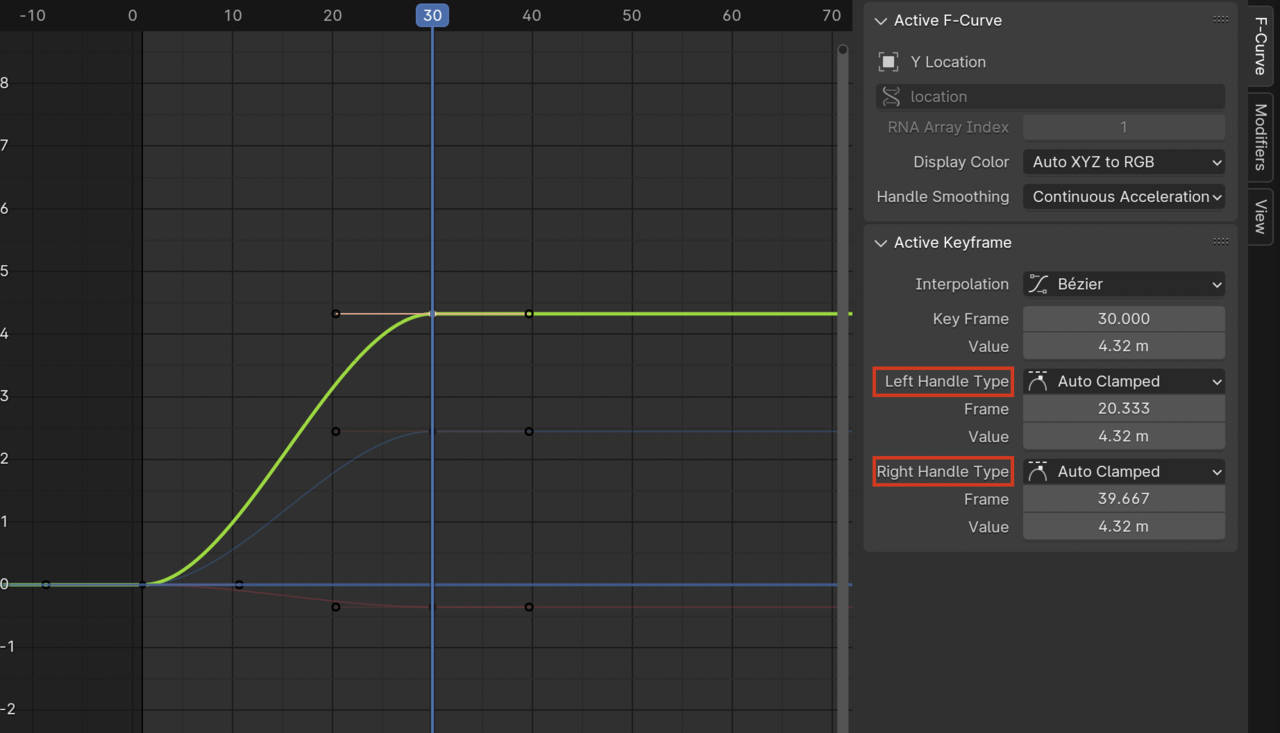The height and width of the screenshot is (733, 1280).
Task: Click the Handle Smoothing label
Action: pos(943,197)
